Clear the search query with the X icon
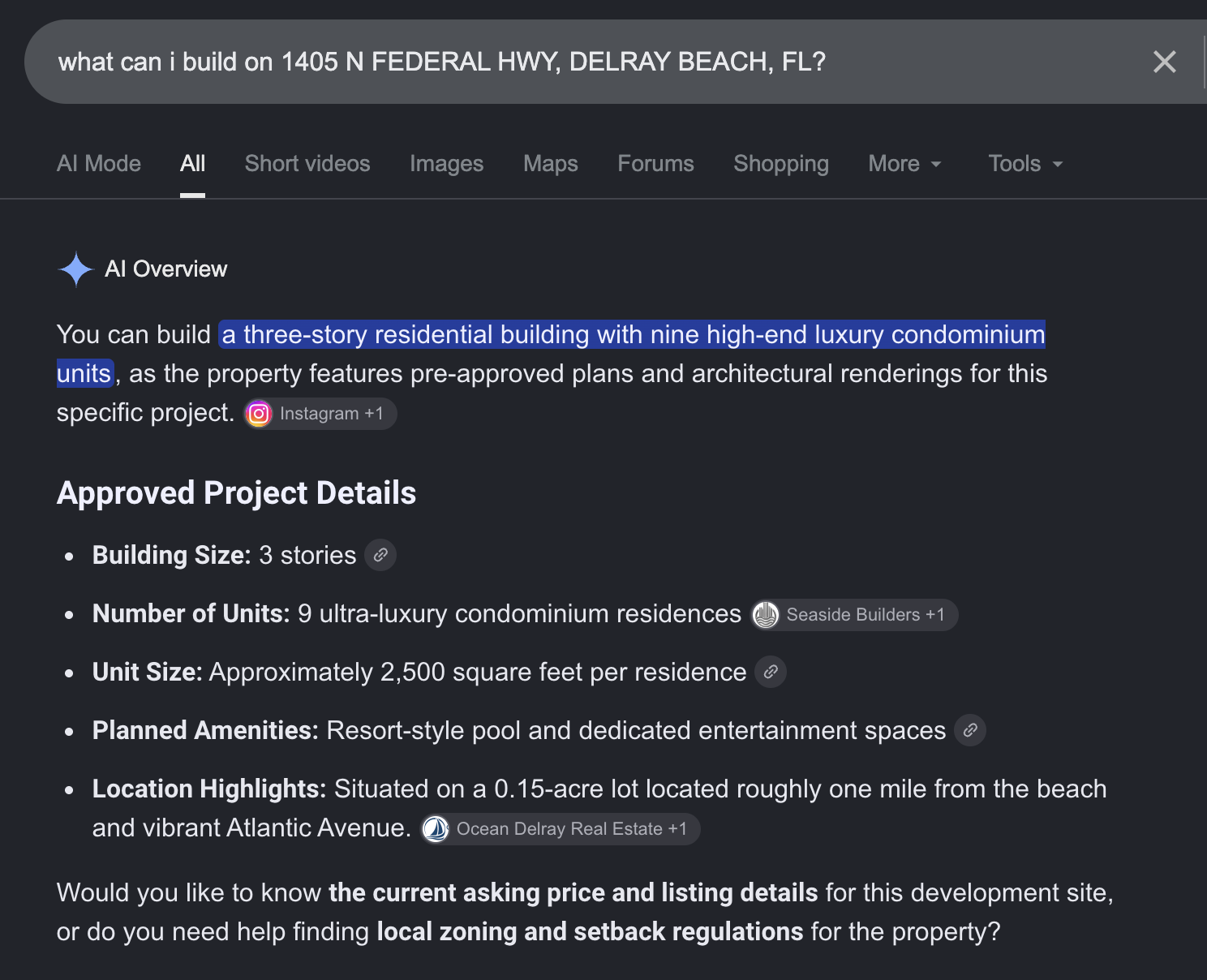The width and height of the screenshot is (1207, 980). click(x=1164, y=62)
